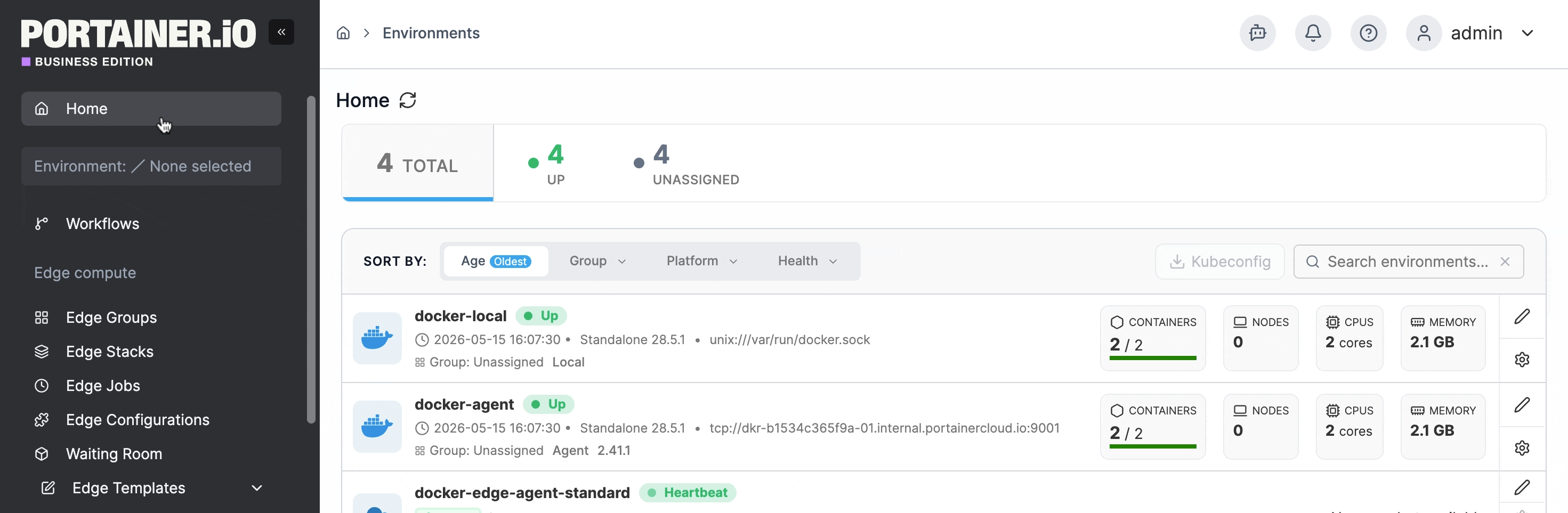
Task: Open the docker-agent environment link
Action: coord(464,404)
